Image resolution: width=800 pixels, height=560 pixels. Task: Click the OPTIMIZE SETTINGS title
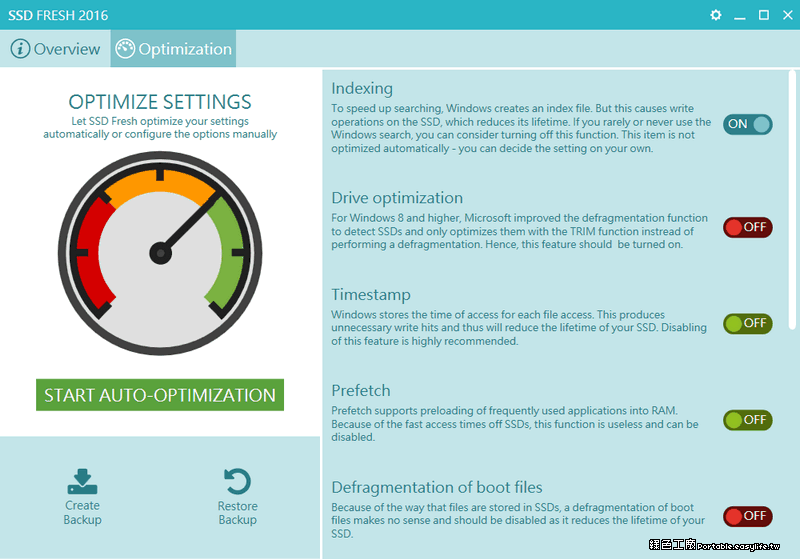pos(160,101)
